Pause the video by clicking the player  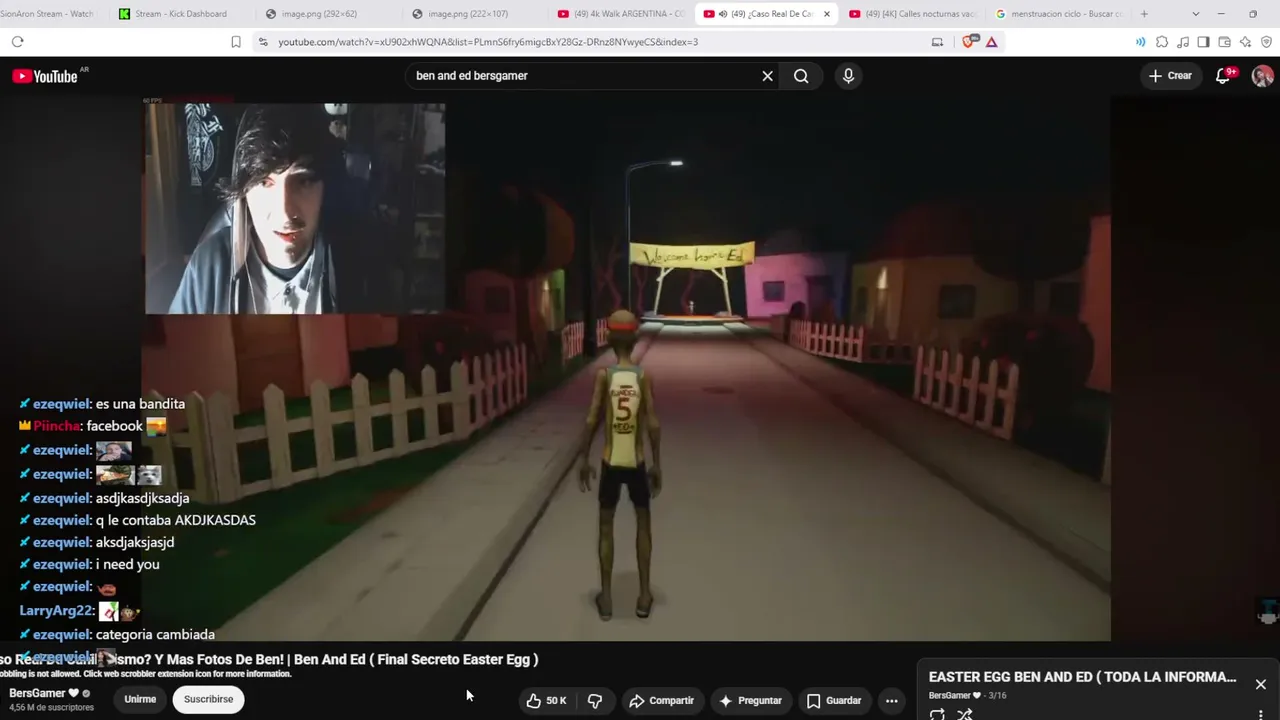coord(626,370)
